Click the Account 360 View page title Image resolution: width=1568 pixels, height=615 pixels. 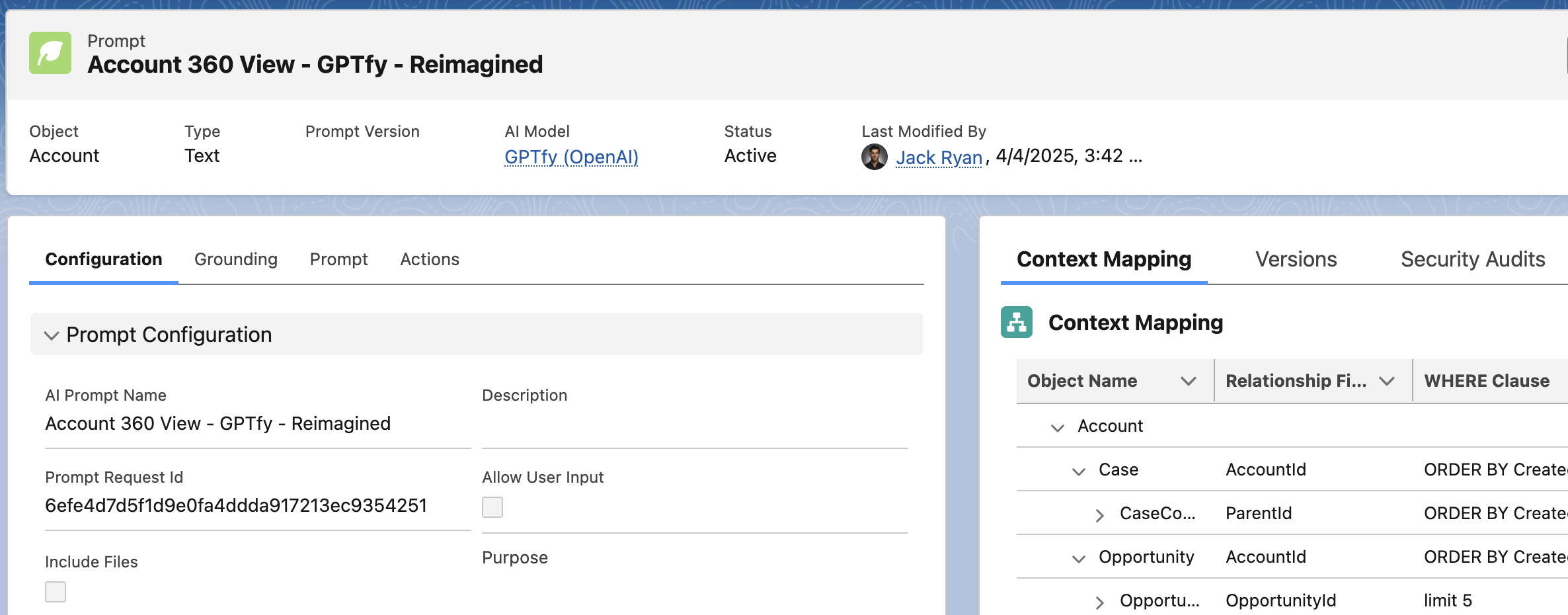click(x=315, y=65)
